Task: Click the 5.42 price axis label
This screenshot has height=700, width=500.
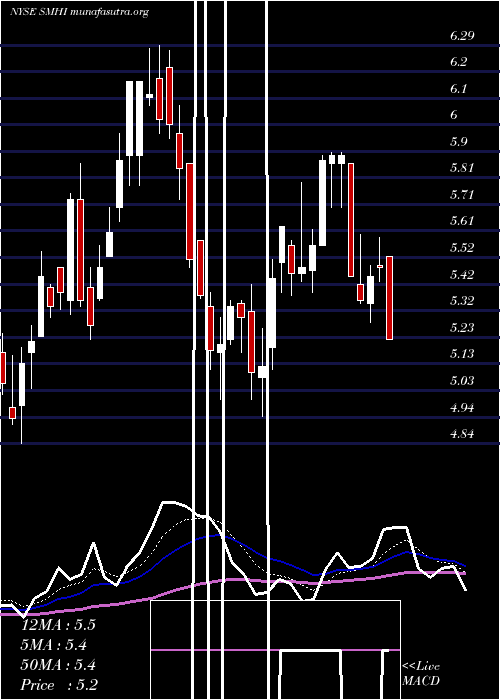Action: [462, 275]
